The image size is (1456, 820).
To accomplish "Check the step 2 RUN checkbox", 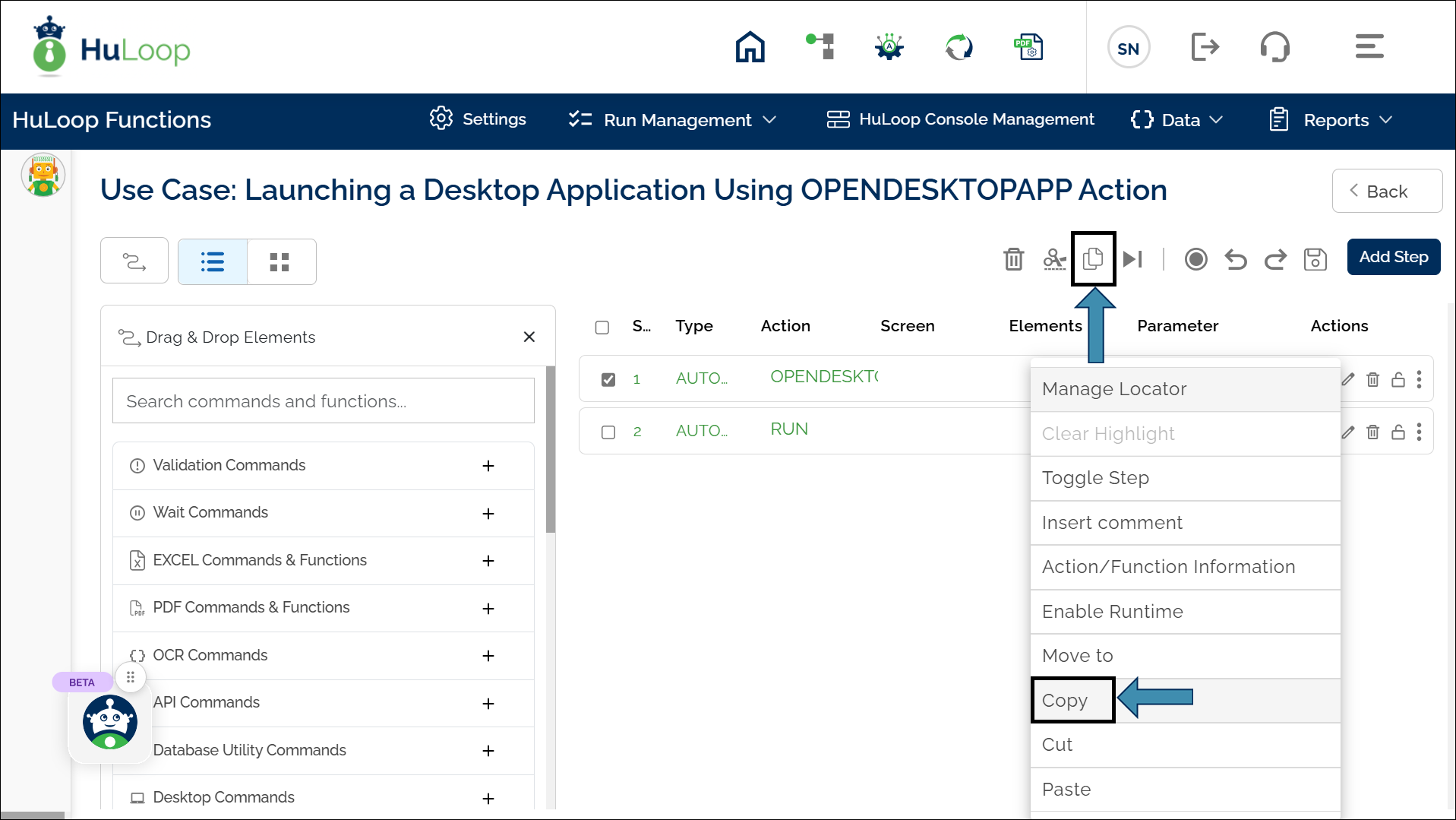I will (x=608, y=432).
